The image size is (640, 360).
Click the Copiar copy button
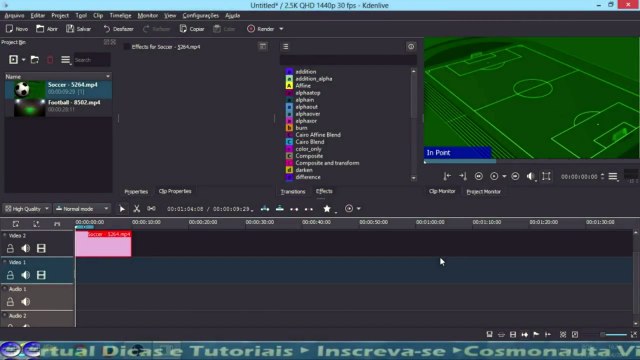[x=192, y=29]
